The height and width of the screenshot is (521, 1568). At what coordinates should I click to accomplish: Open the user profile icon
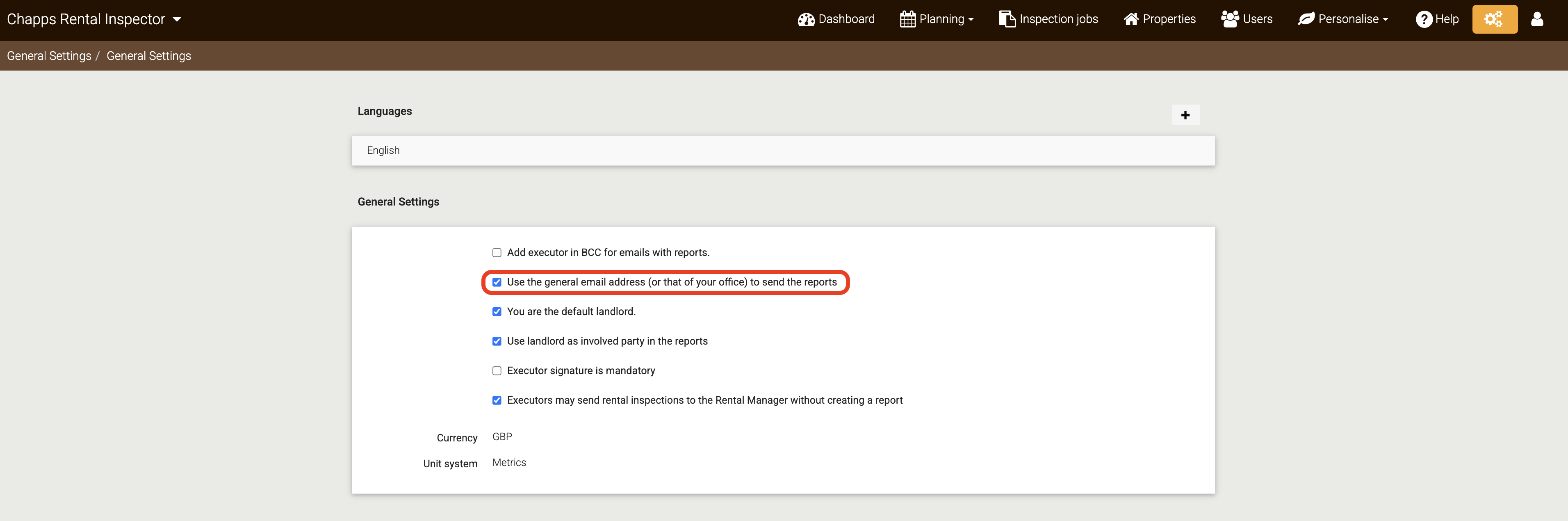(x=1537, y=19)
